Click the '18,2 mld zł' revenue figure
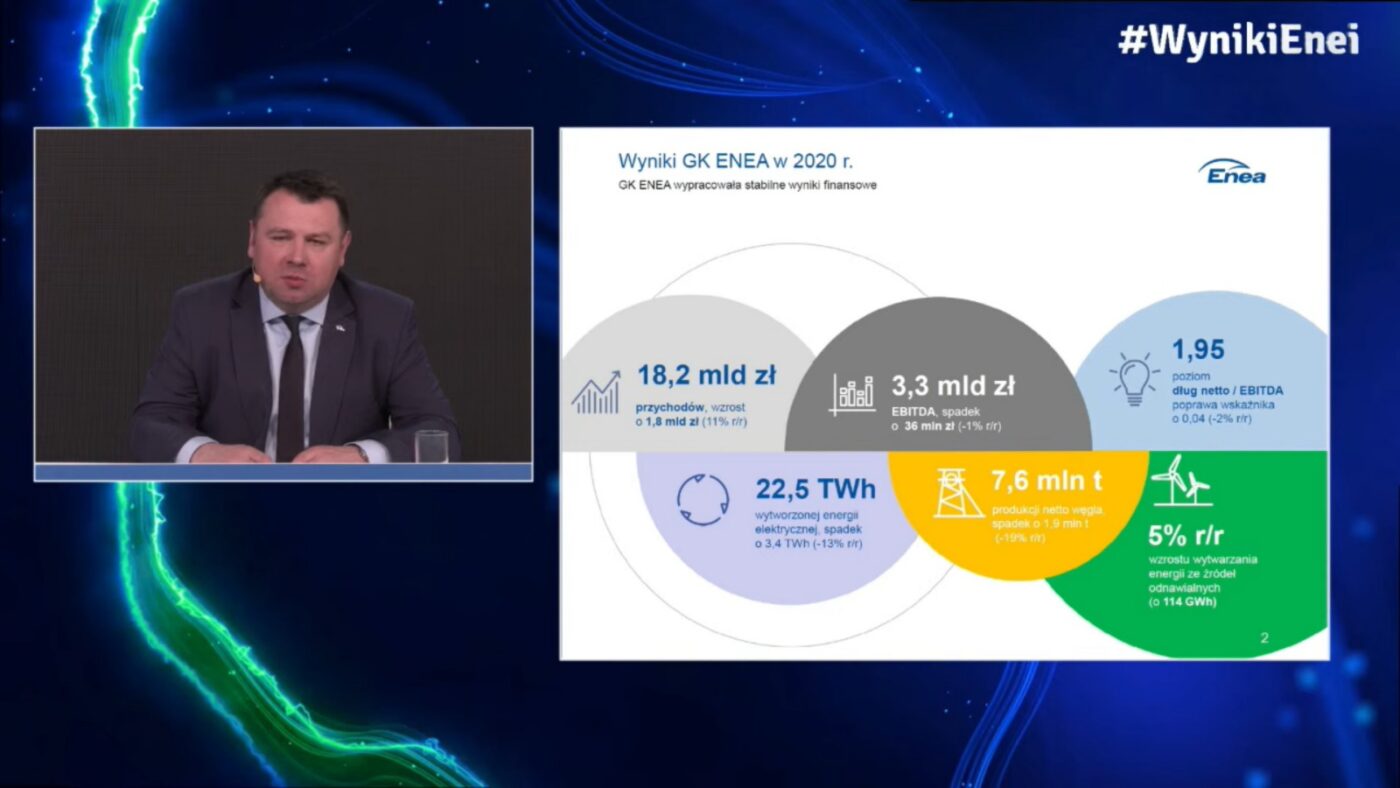The image size is (1400, 788). (x=706, y=375)
